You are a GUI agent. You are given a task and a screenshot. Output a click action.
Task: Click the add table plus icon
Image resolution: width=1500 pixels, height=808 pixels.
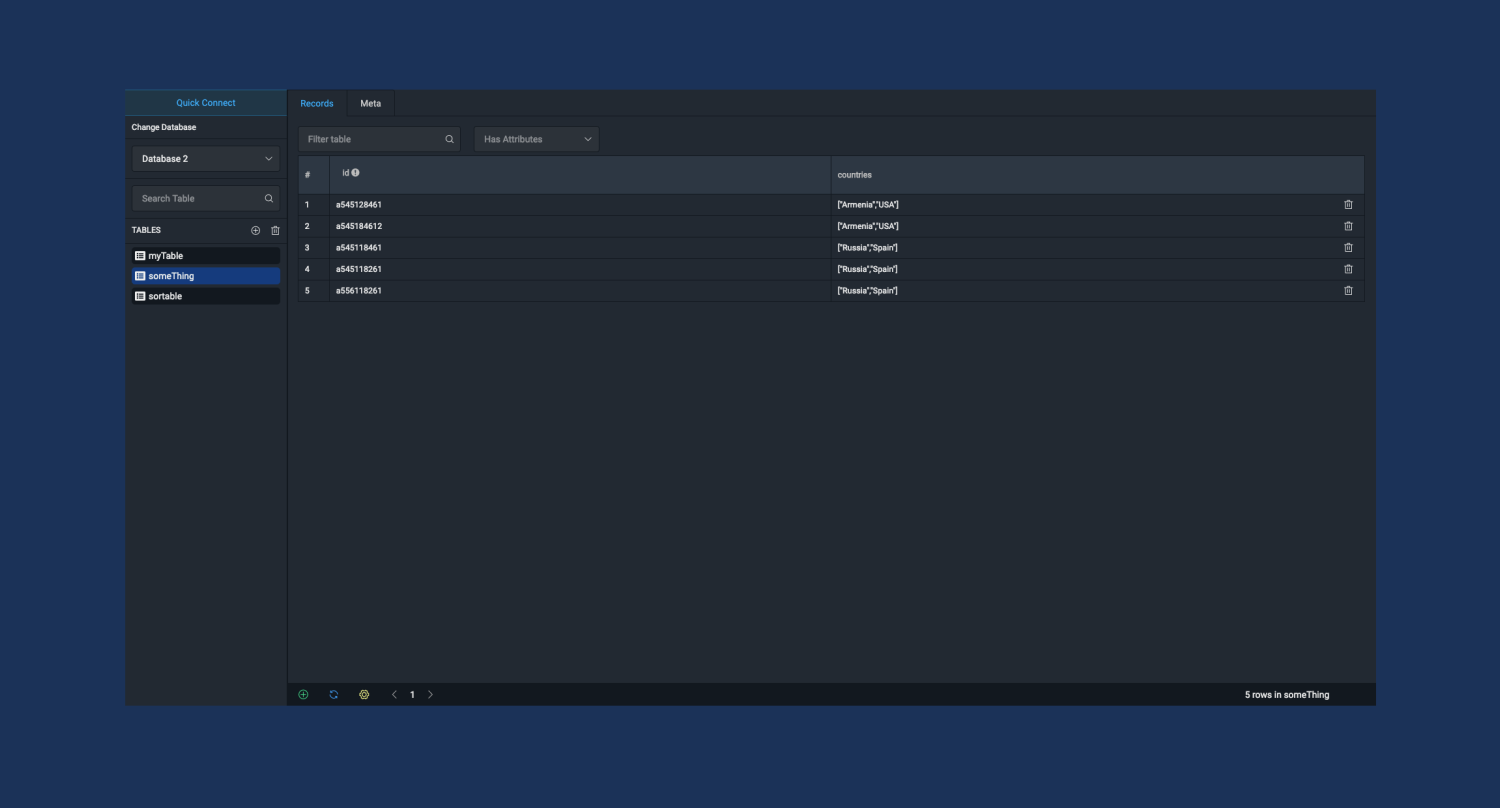click(x=255, y=230)
